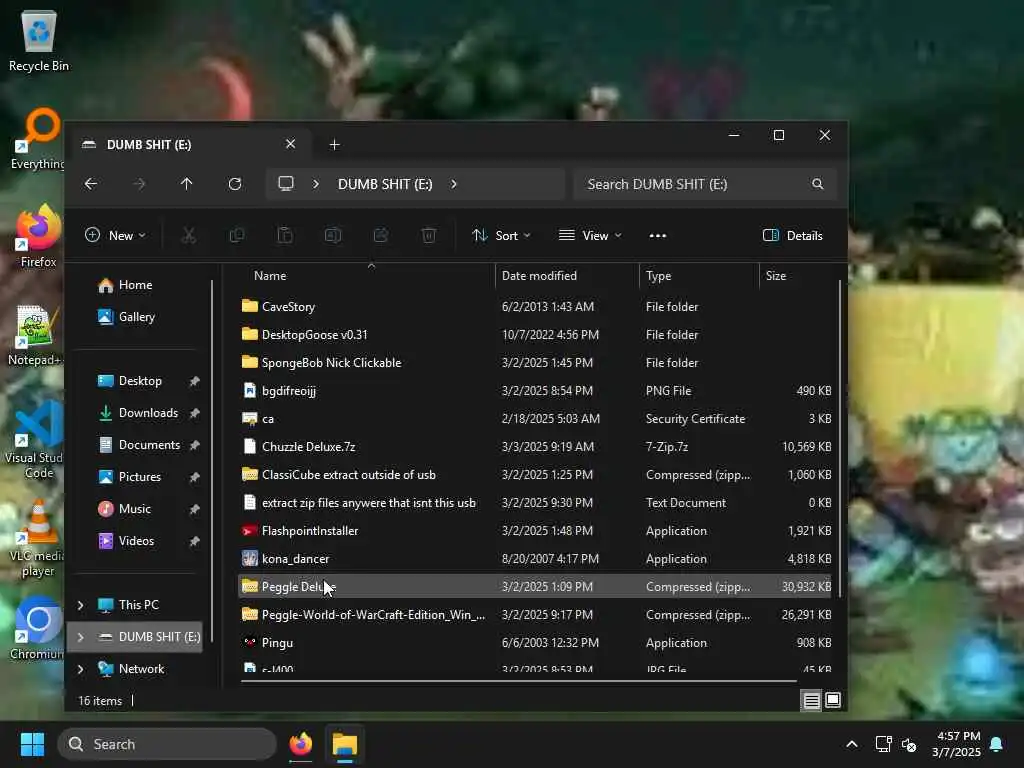The width and height of the screenshot is (1024, 768).
Task: Click the Share icon in toolbar
Action: (x=381, y=235)
